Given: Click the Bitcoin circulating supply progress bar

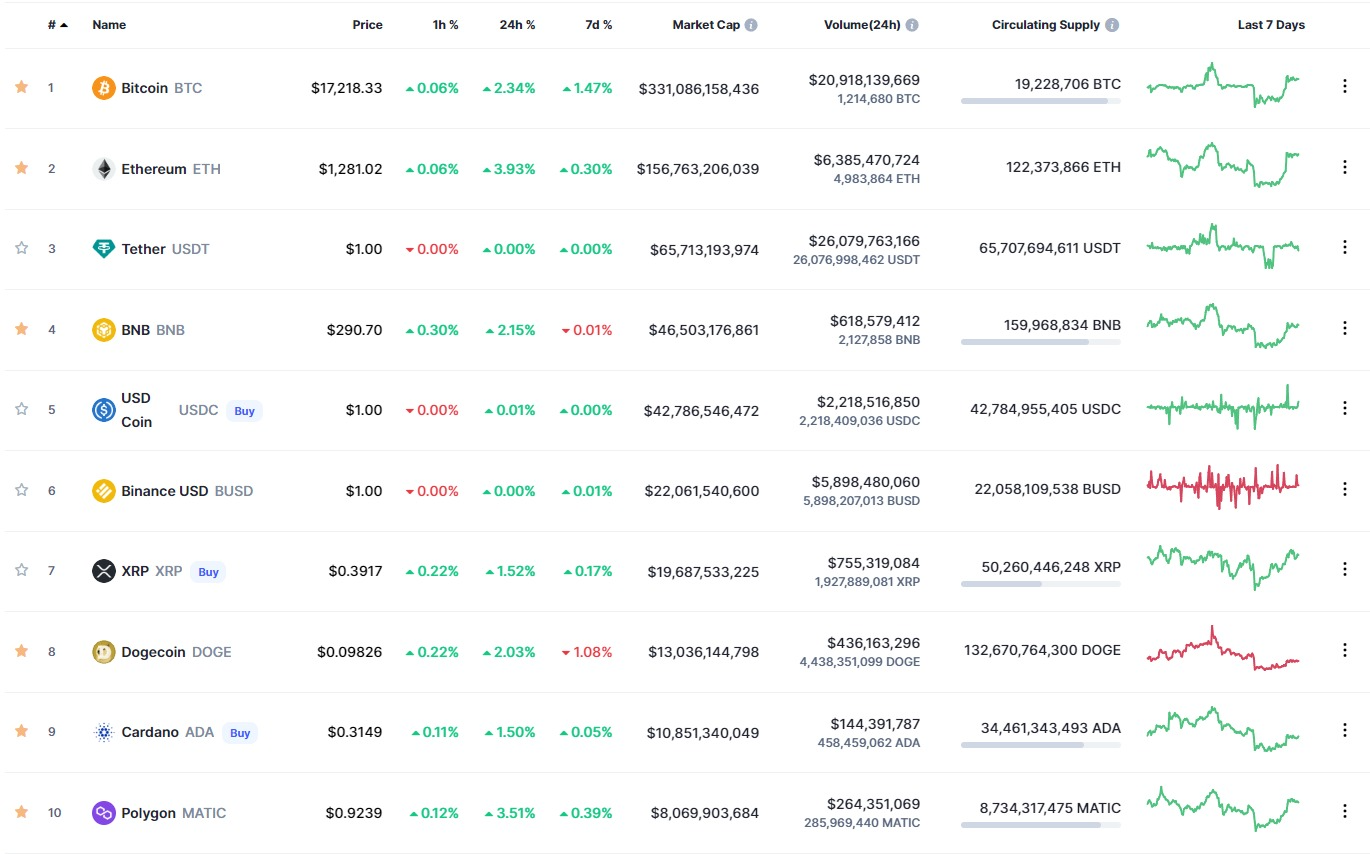Looking at the screenshot, I should pyautogui.click(x=1041, y=101).
